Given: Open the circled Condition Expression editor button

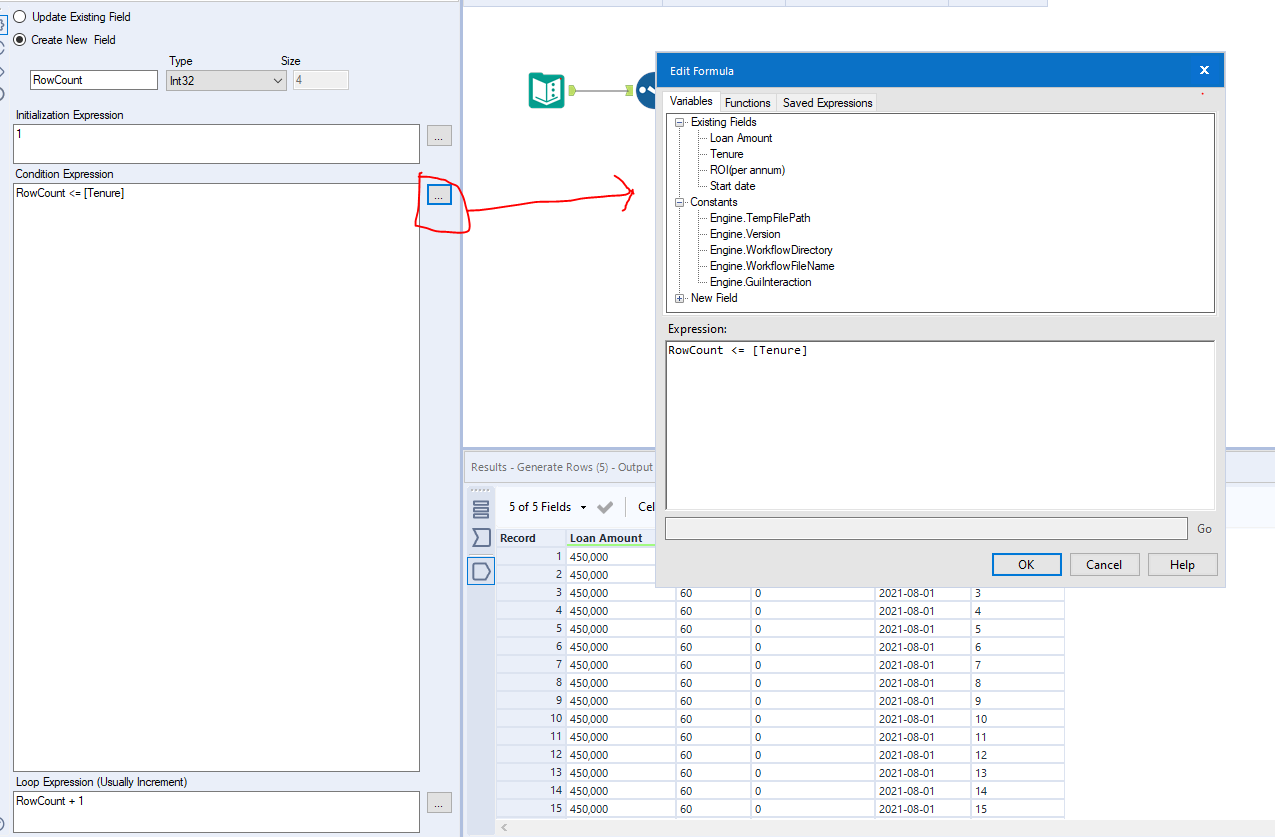Looking at the screenshot, I should pyautogui.click(x=438, y=194).
